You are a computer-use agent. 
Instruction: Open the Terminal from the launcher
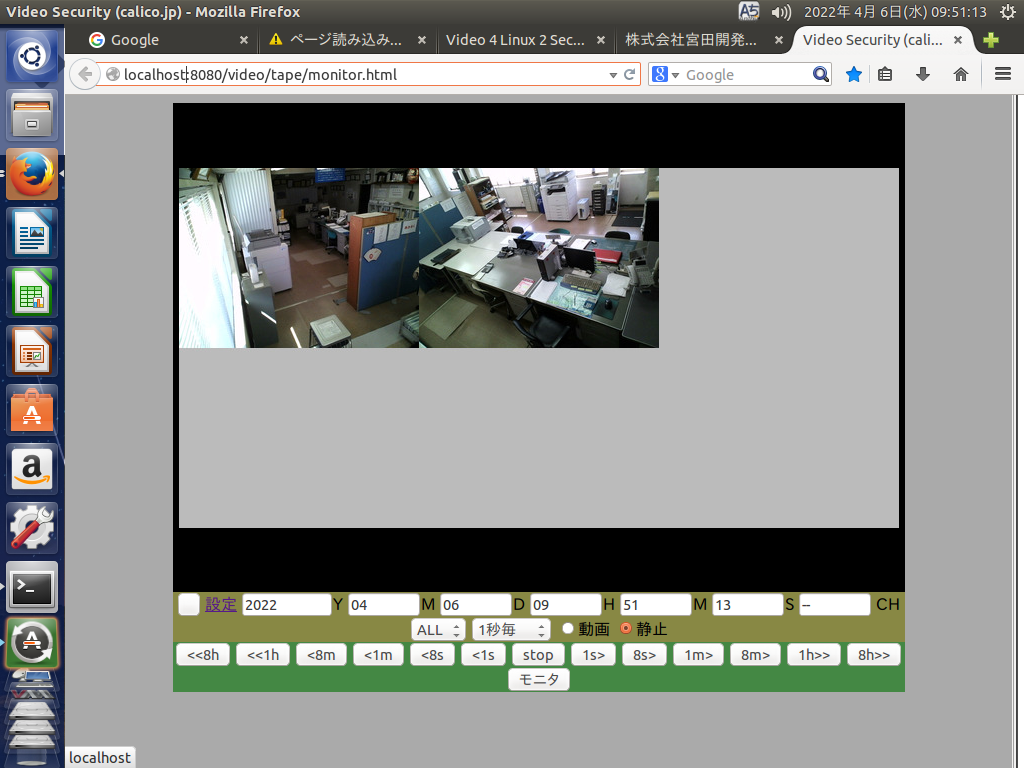[x=32, y=589]
